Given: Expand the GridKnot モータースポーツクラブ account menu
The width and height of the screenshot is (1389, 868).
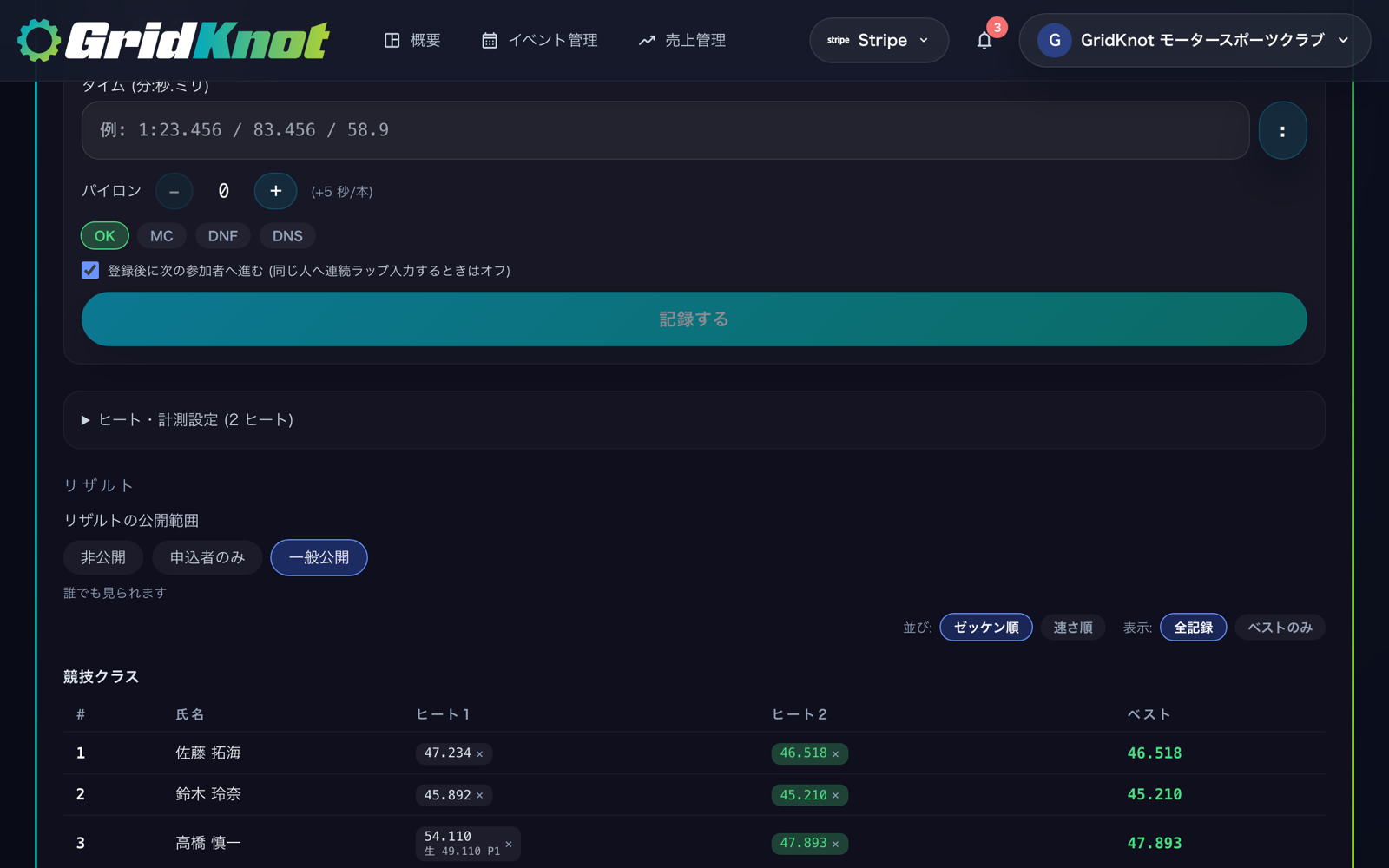Looking at the screenshot, I should (1195, 40).
